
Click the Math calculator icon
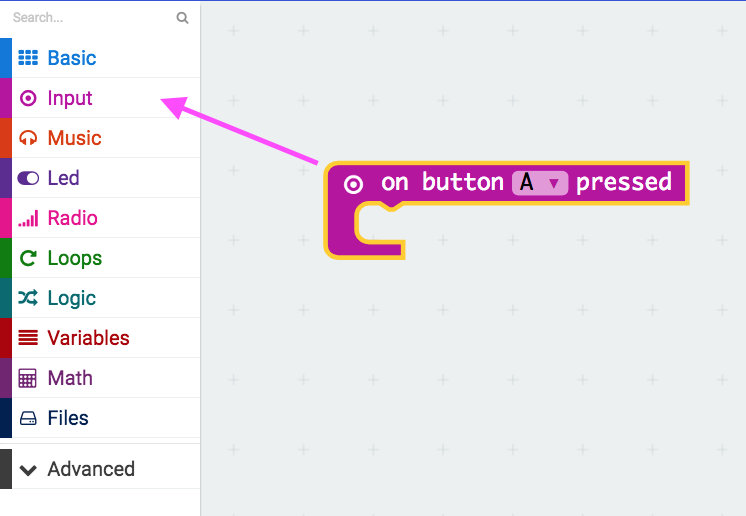coord(28,378)
